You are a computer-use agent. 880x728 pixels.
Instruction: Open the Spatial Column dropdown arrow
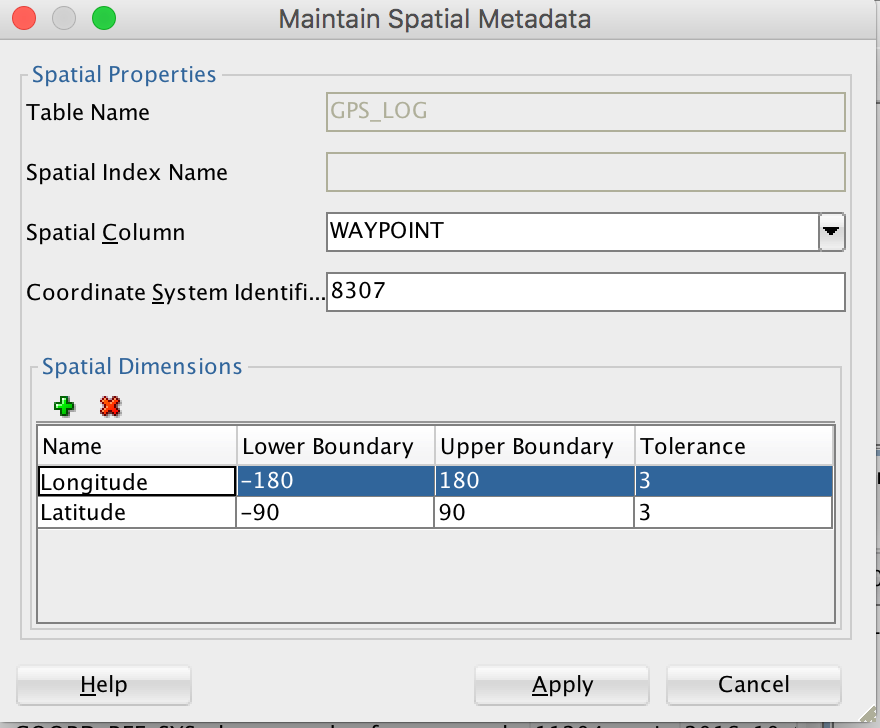[x=831, y=232]
